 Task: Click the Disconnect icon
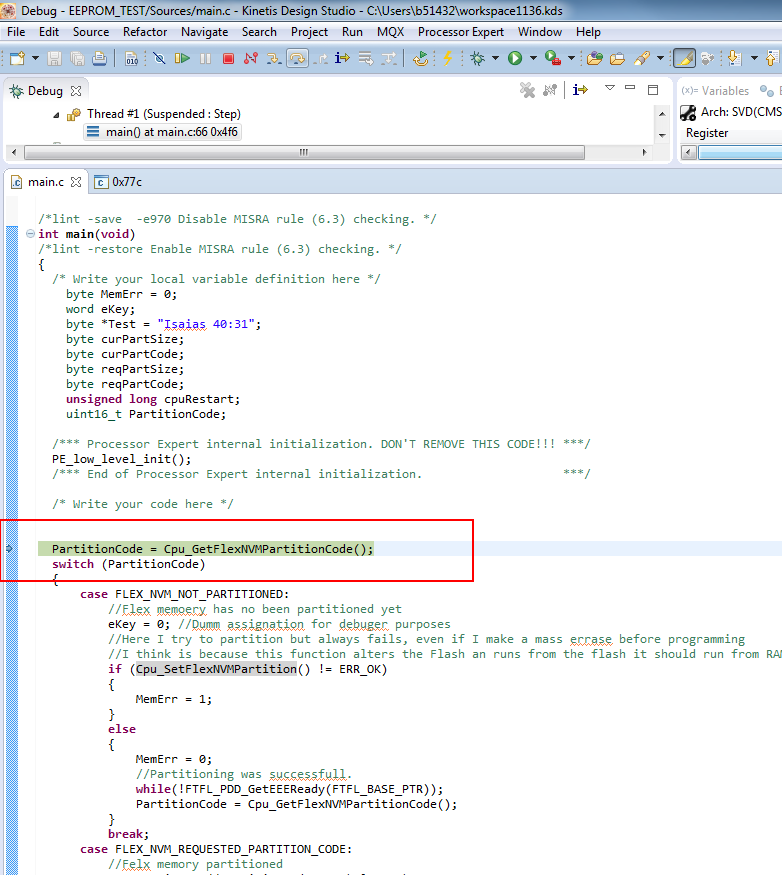(251, 58)
